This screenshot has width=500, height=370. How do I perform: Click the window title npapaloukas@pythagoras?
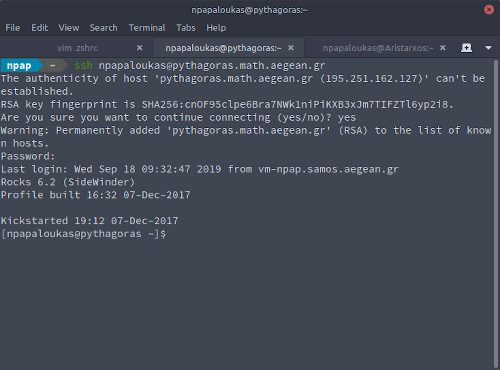[x=249, y=10]
